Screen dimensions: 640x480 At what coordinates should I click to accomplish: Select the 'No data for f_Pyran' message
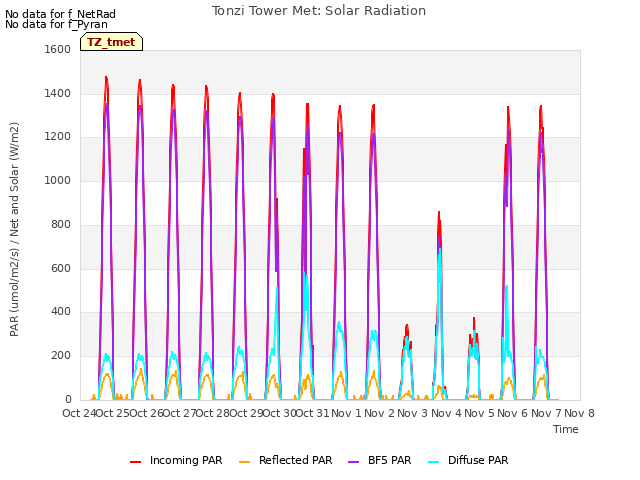56,24
